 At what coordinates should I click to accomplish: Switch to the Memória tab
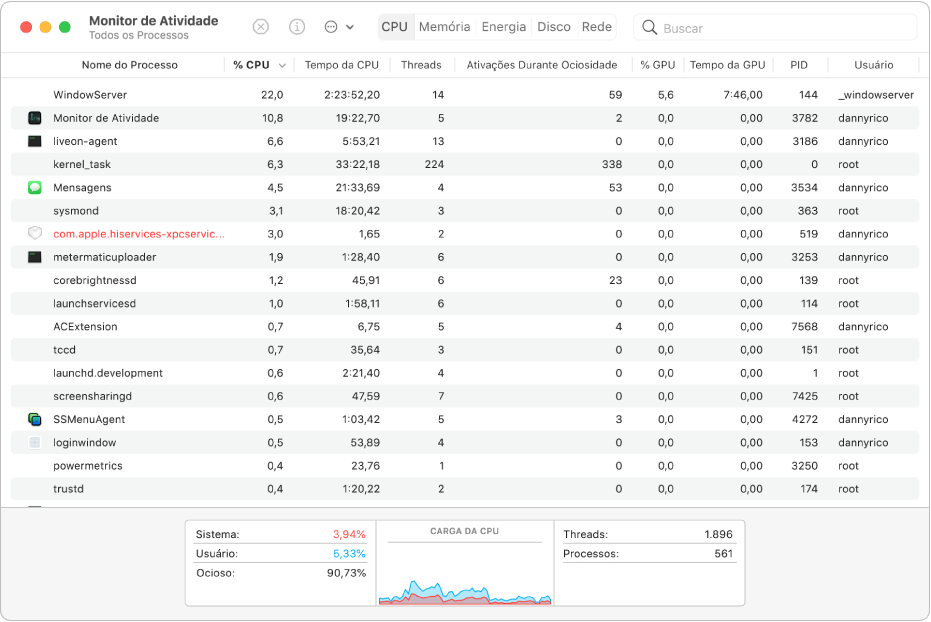[444, 27]
